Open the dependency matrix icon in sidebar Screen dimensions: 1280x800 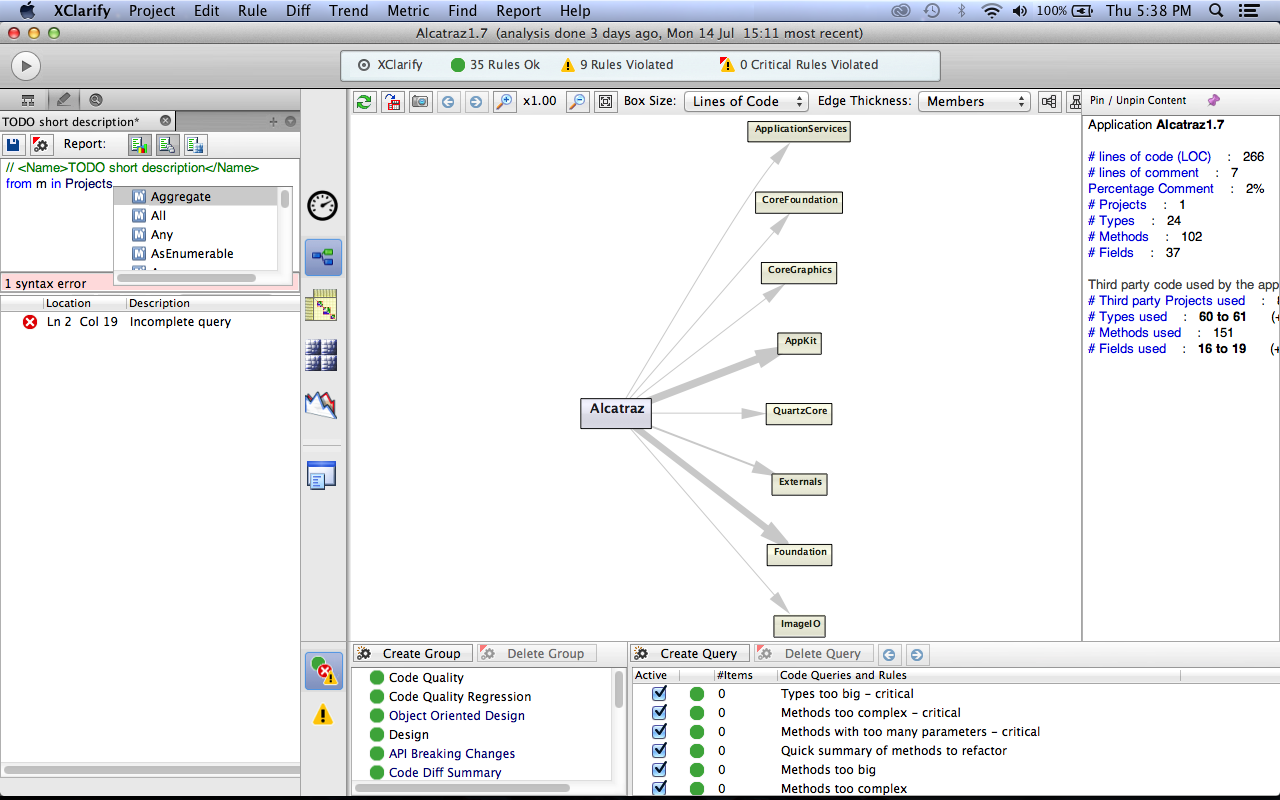pyautogui.click(x=322, y=305)
